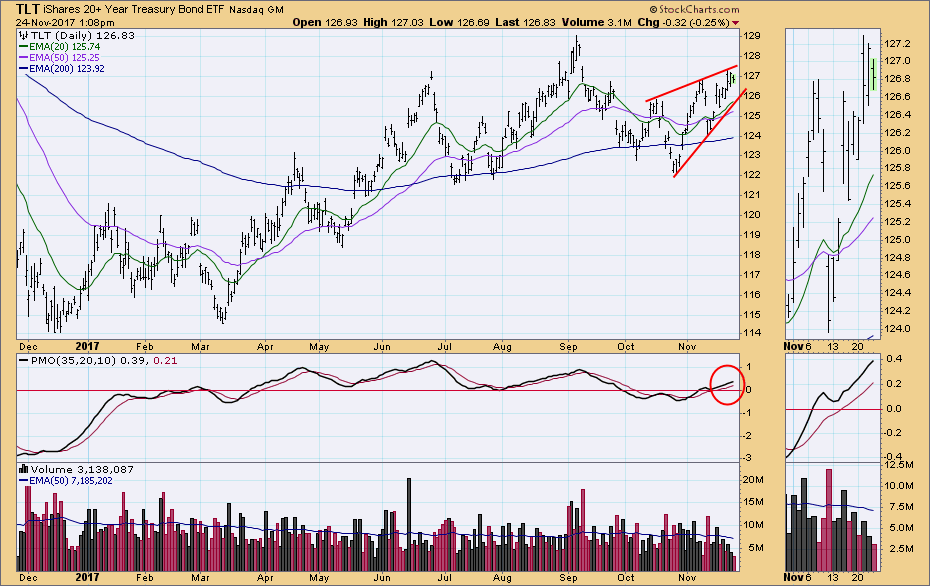Image resolution: width=930 pixels, height=586 pixels.
Task: Click the 114 price axis label
Action: [x=752, y=333]
